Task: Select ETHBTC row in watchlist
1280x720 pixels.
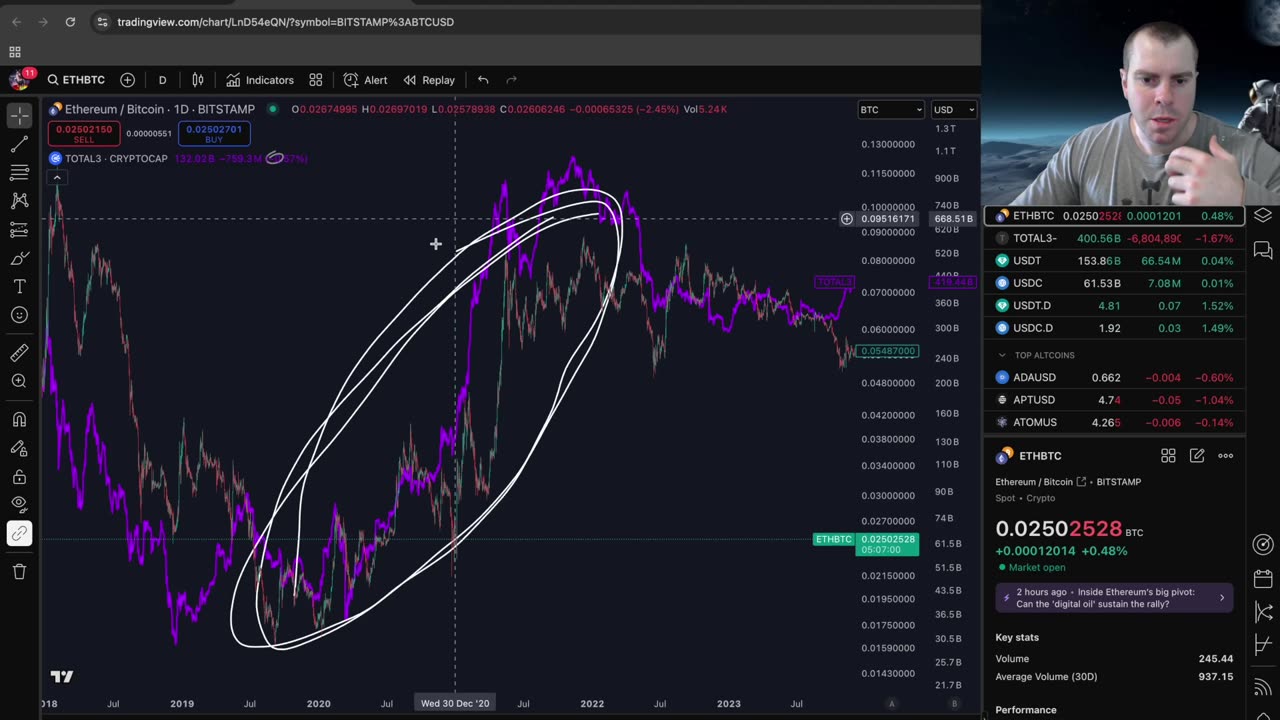Action: 1114,216
